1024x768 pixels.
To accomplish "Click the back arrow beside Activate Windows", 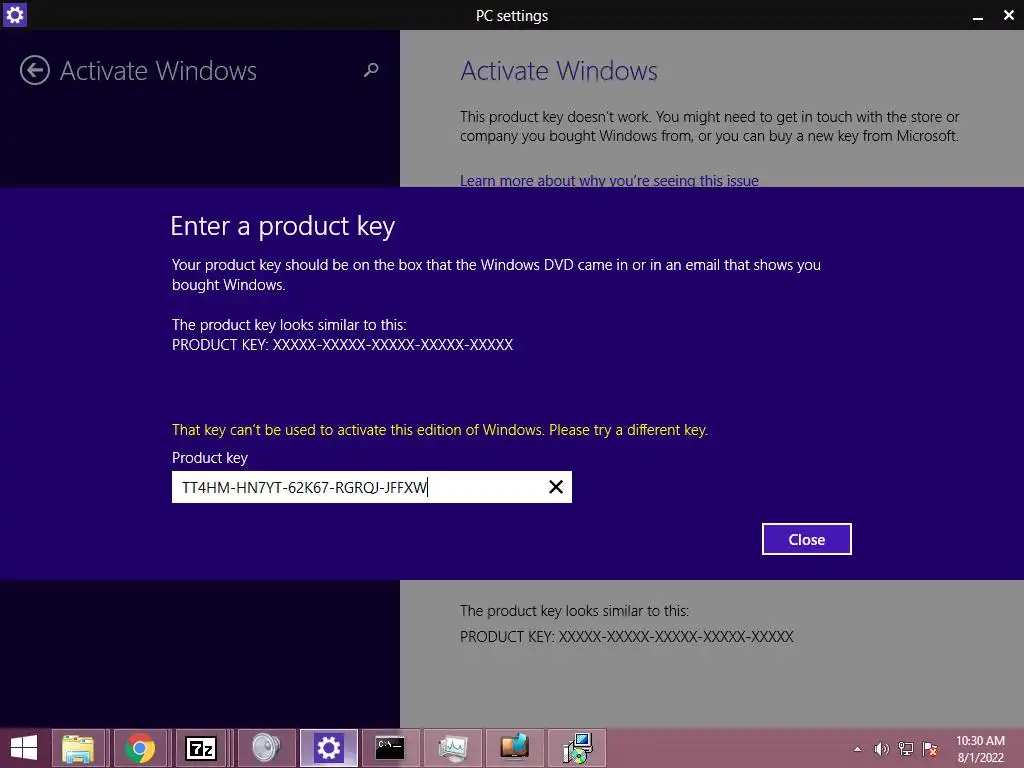I will click(35, 71).
